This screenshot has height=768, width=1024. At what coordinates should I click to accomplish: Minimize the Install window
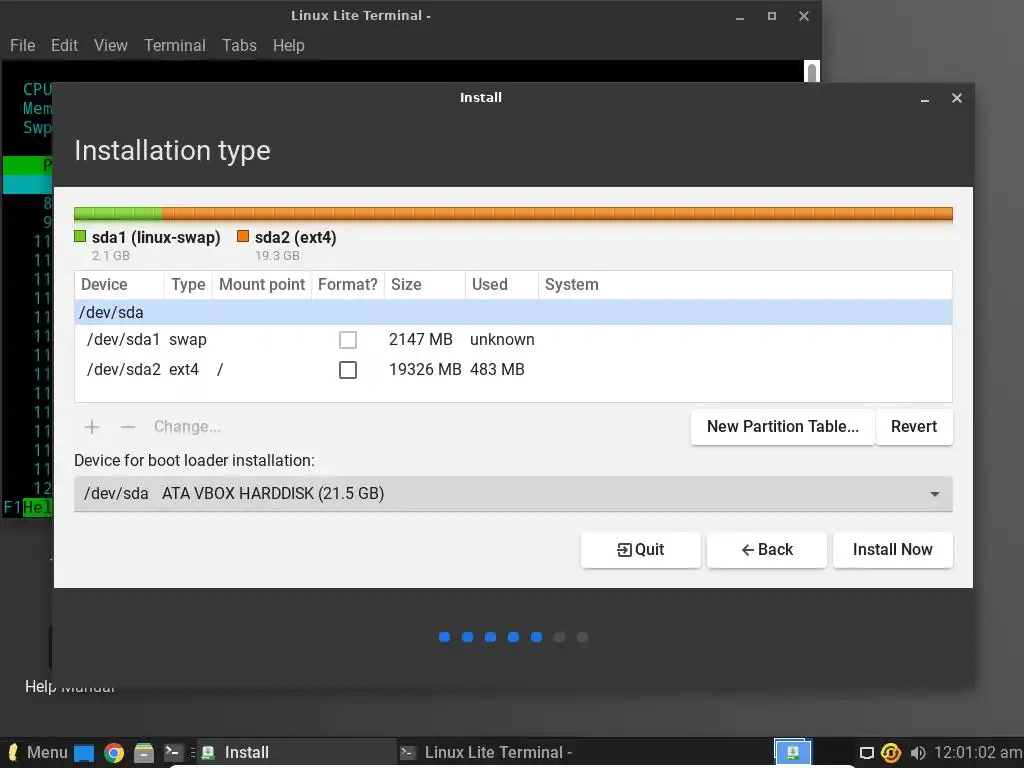[x=925, y=99]
